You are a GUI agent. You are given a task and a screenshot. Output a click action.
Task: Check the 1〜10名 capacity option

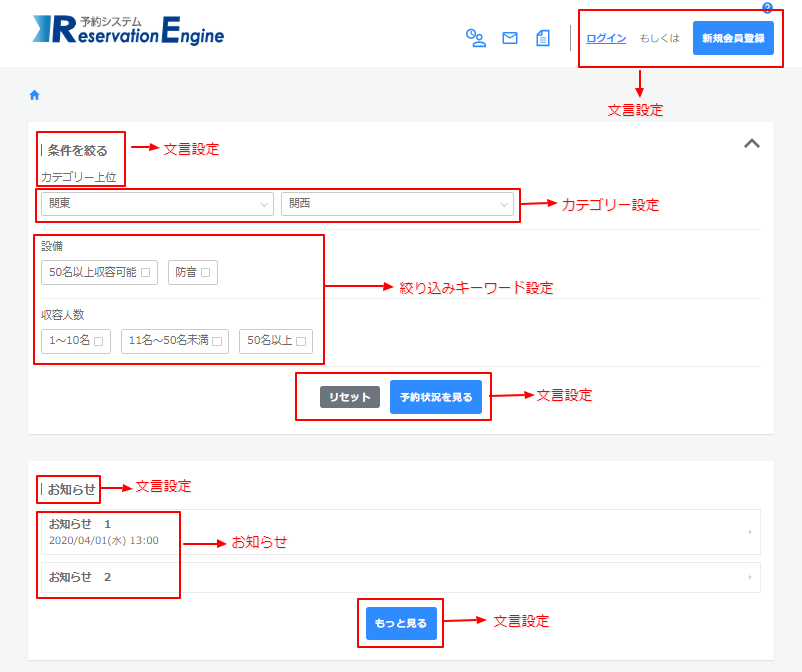[x=99, y=342]
